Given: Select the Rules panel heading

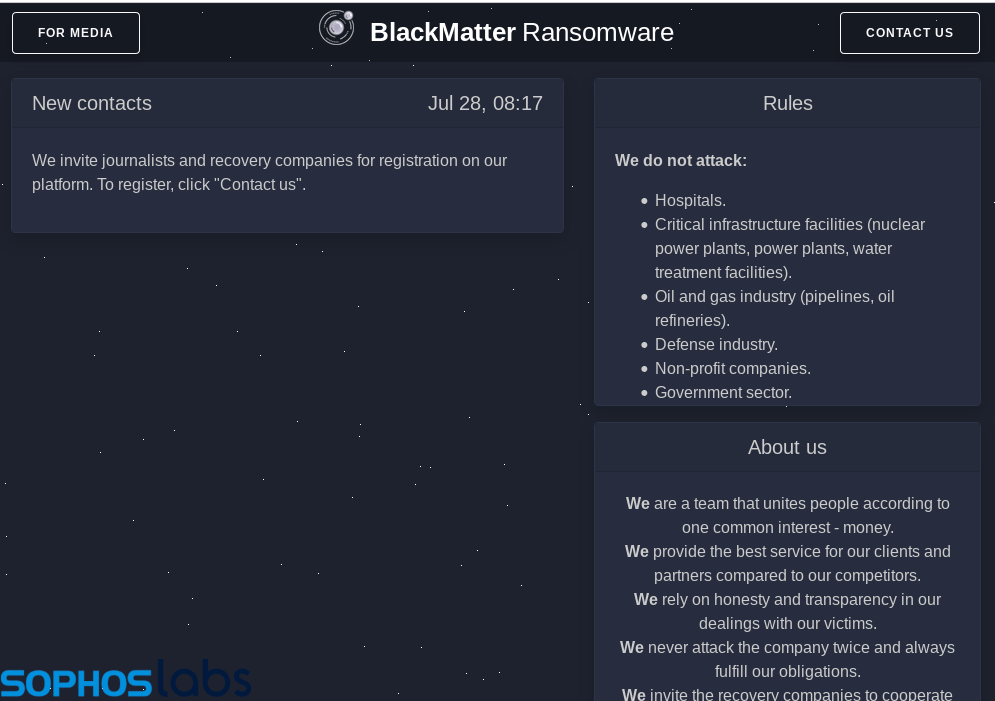Looking at the screenshot, I should [x=787, y=103].
